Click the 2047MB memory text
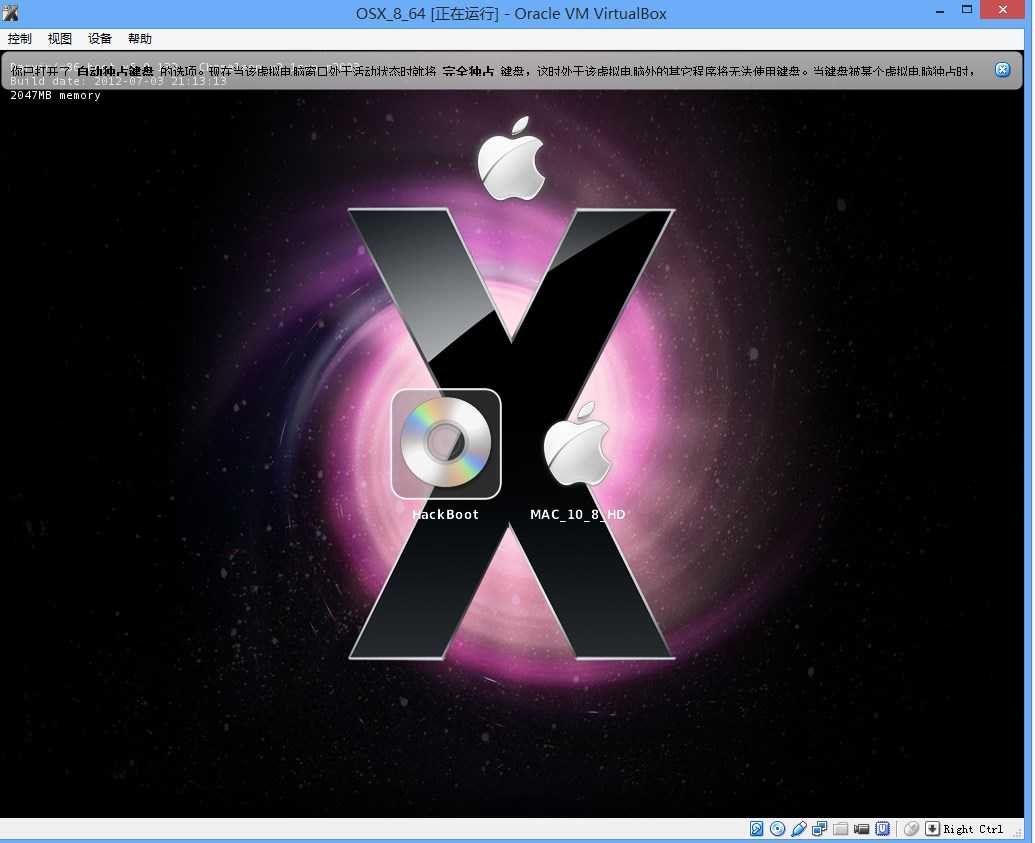This screenshot has width=1035, height=843. 55,96
